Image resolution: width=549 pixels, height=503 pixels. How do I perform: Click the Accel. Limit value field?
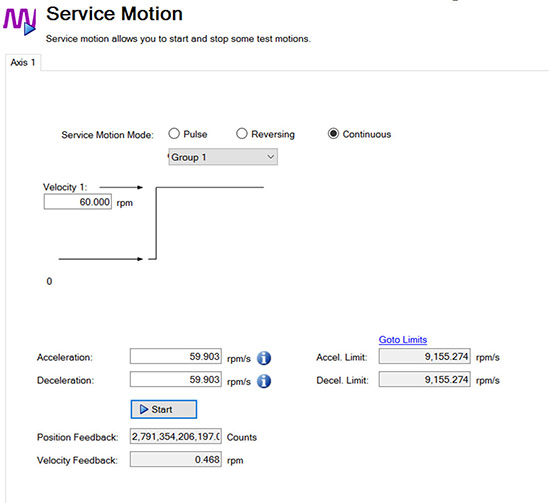point(425,356)
